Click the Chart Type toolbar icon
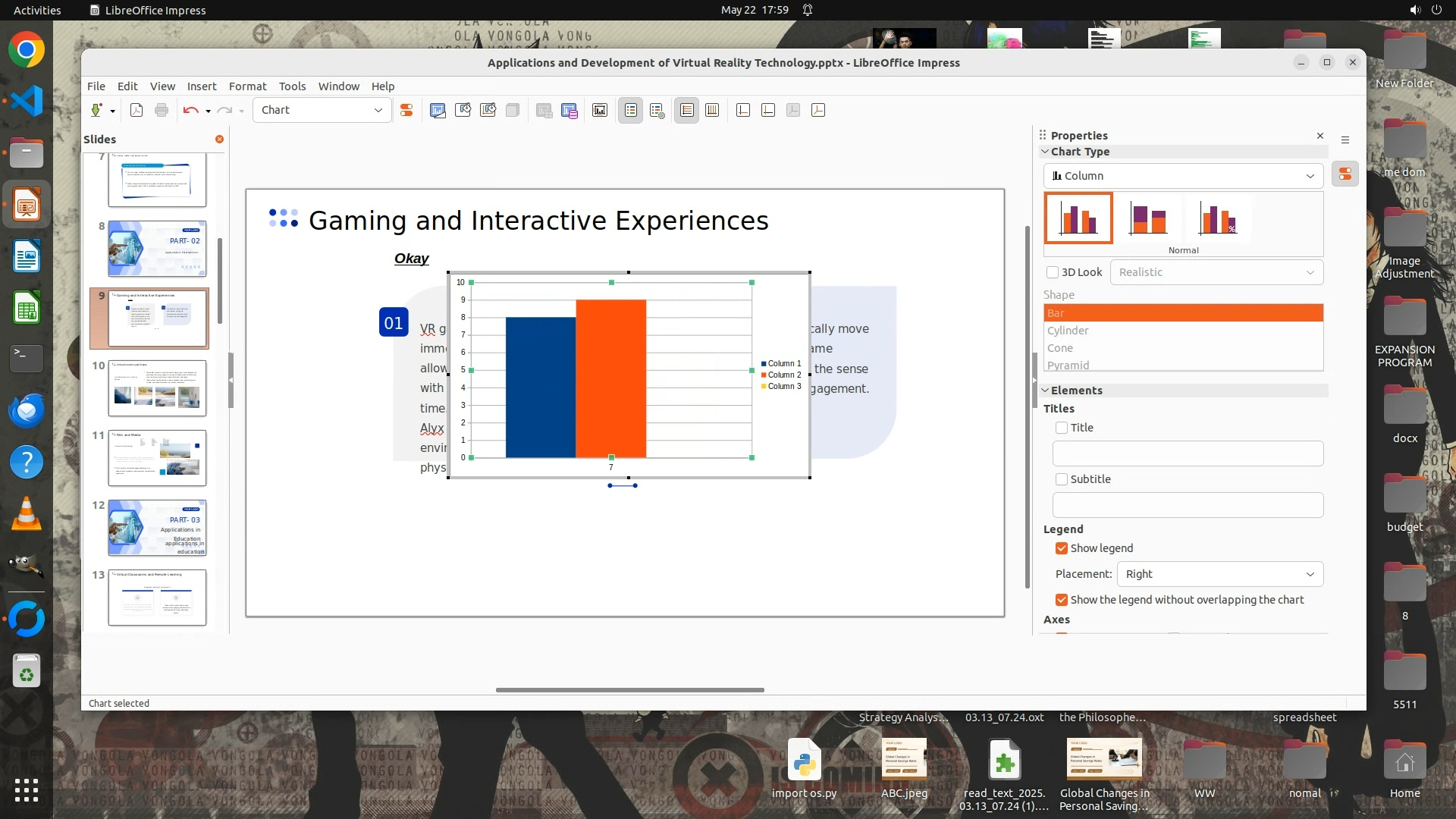 [438, 110]
